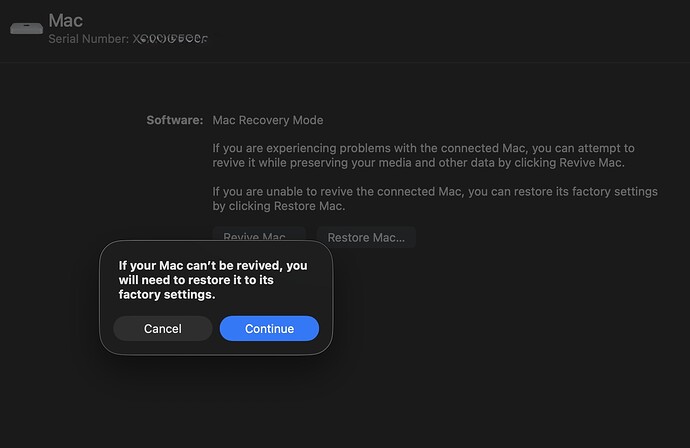Click the Serial Number text line
The height and width of the screenshot is (448, 690).
point(128,39)
